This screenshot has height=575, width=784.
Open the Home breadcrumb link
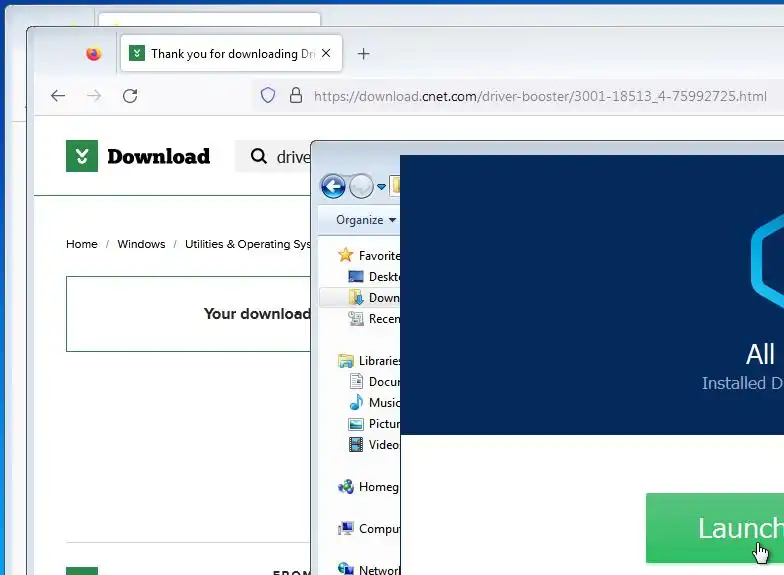pos(82,244)
